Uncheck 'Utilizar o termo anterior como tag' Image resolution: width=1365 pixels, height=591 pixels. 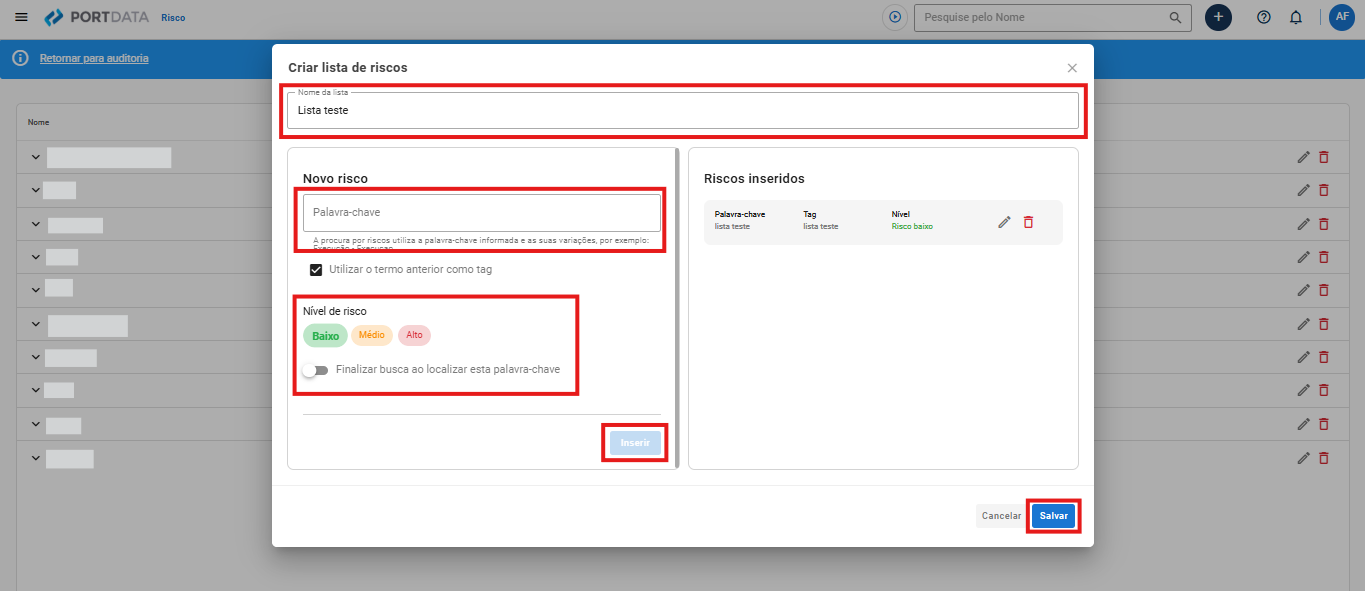(316, 270)
